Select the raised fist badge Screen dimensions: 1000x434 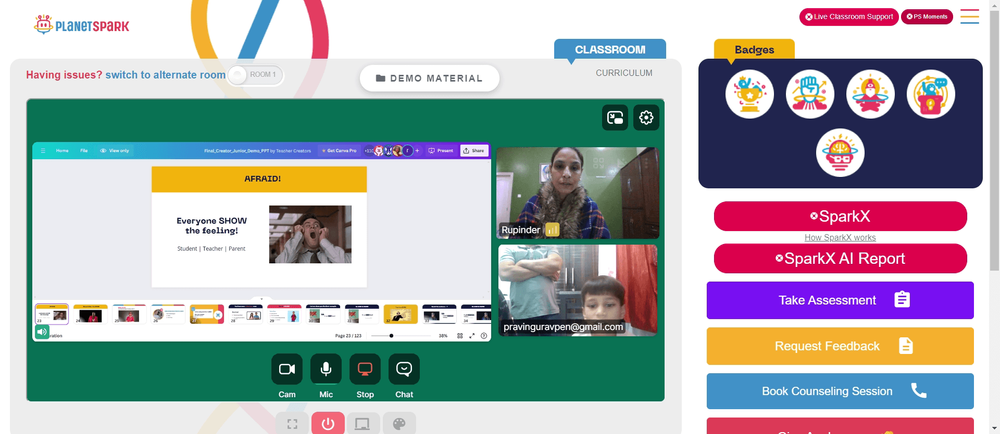click(x=810, y=94)
